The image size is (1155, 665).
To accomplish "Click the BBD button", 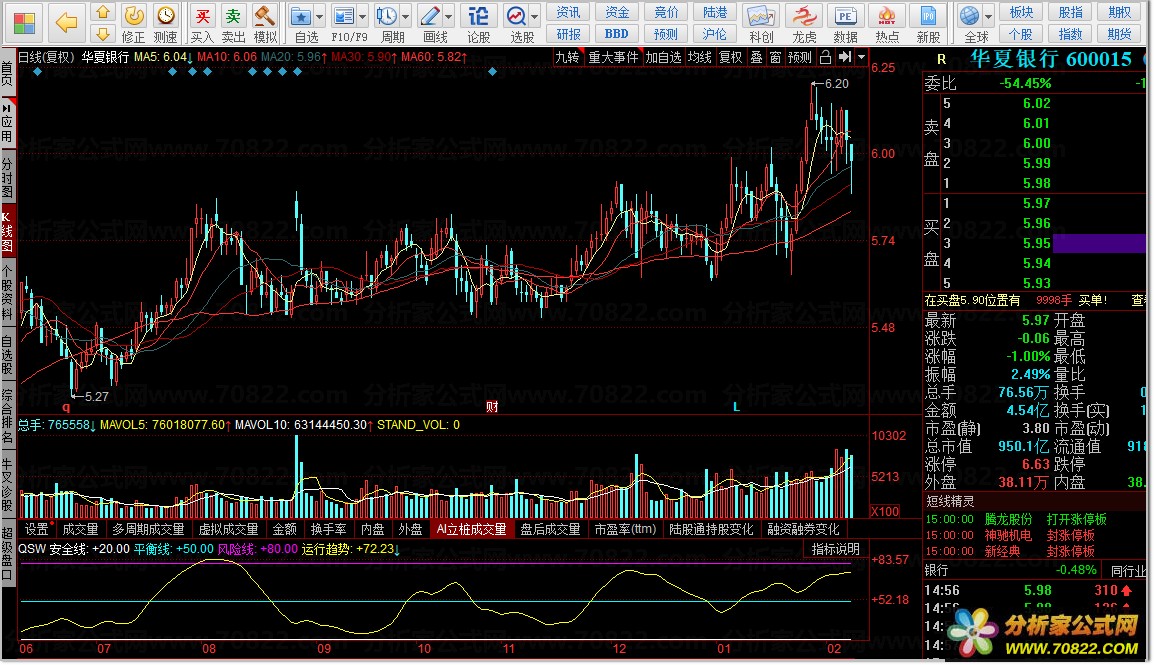I will pos(617,34).
